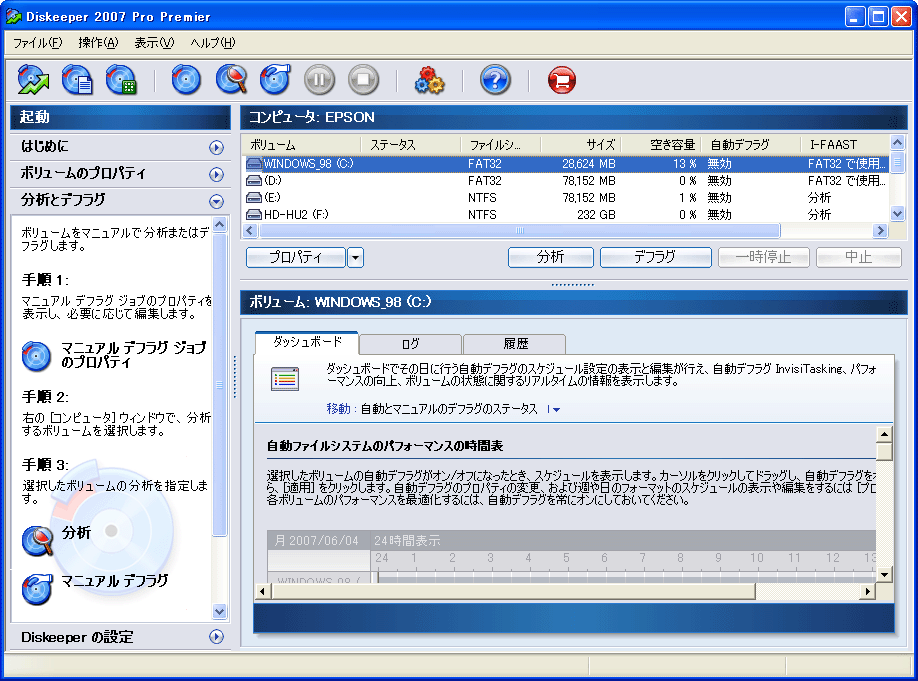
Task: Click the 24時間表示 label in timetable
Action: pos(407,540)
